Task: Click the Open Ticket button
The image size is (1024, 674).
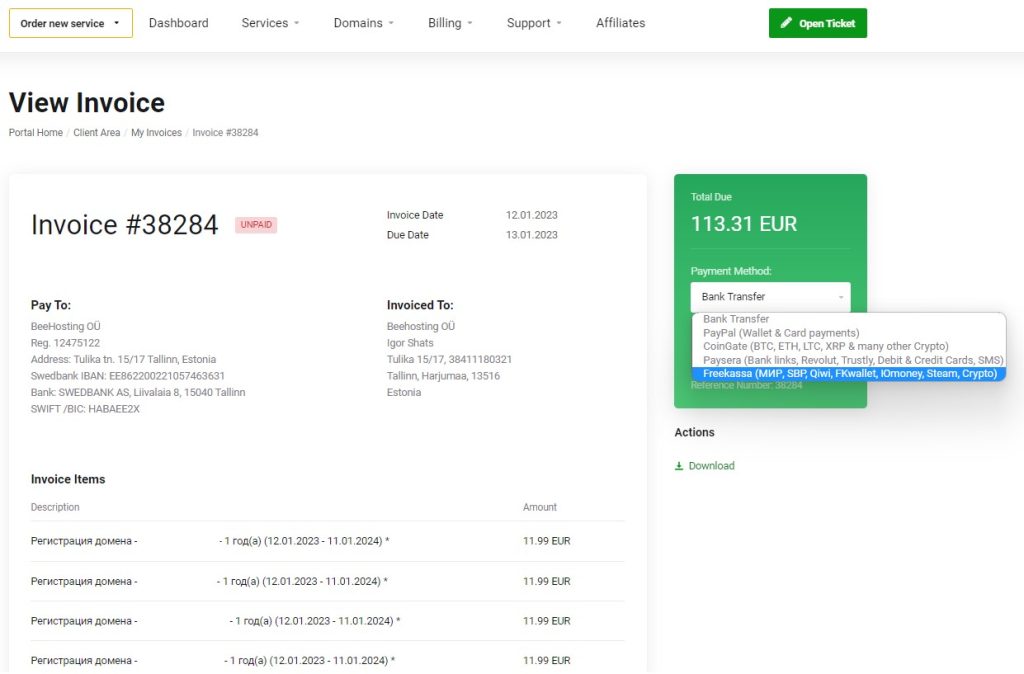Action: coord(818,22)
